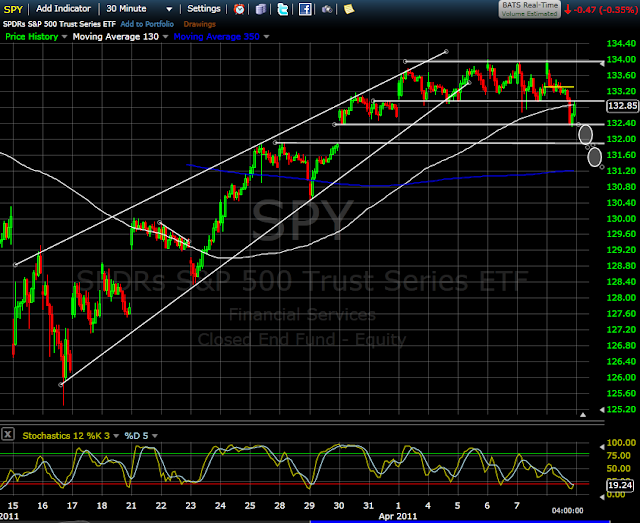
Task: Click the BATS Real-Time data button
Action: point(530,9)
